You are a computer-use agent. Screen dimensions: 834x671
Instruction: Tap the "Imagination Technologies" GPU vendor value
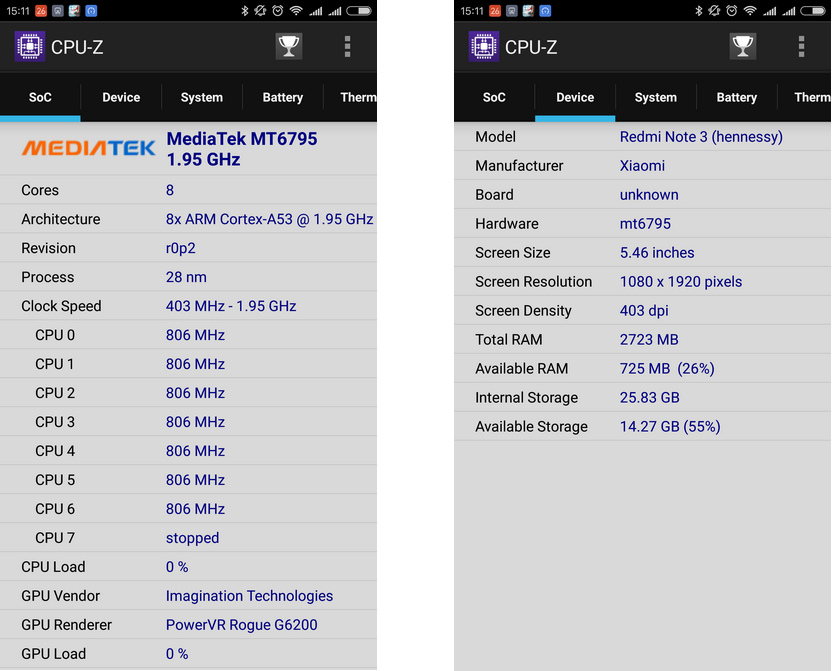[249, 596]
